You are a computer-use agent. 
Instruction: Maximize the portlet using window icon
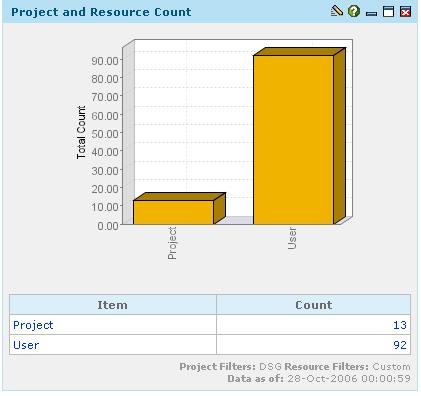pyautogui.click(x=388, y=12)
